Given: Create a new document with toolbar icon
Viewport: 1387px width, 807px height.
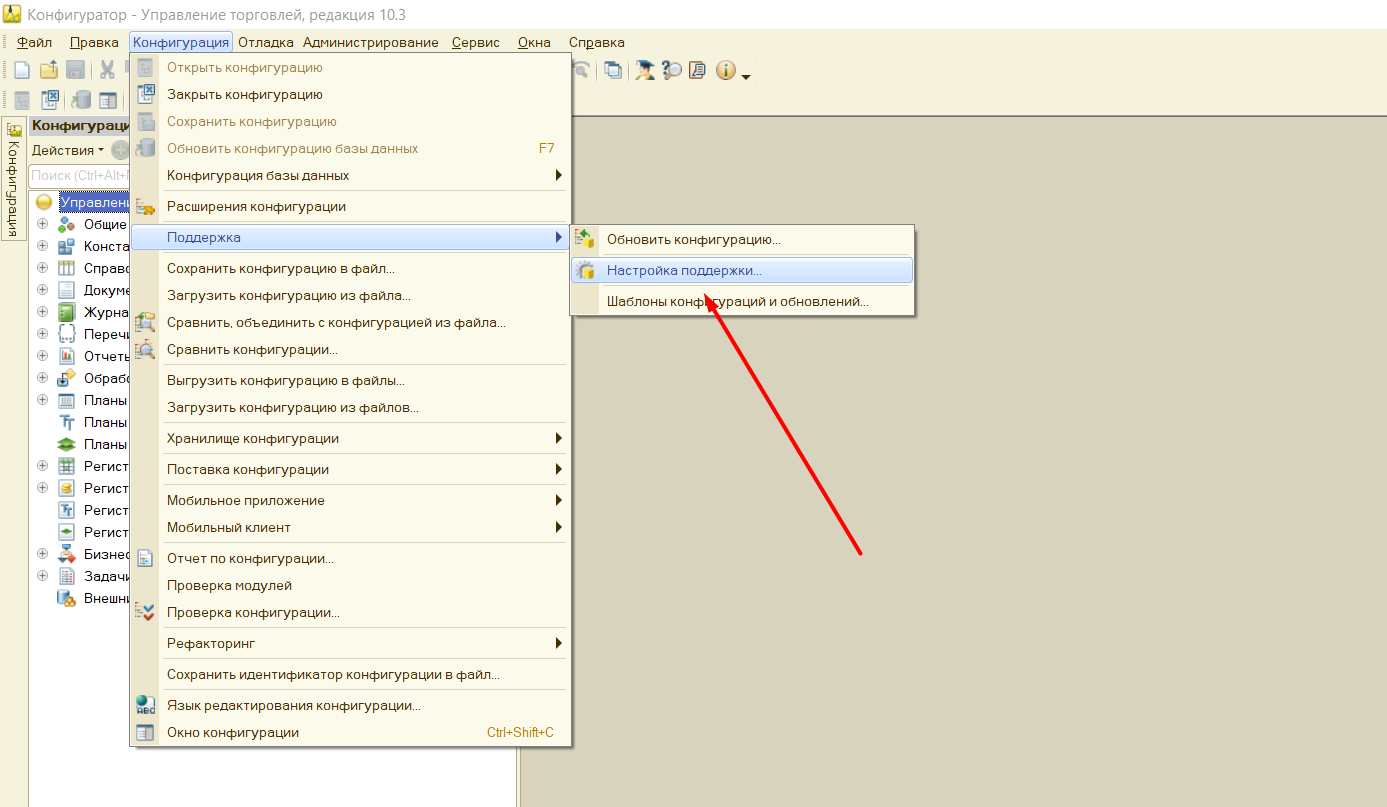Looking at the screenshot, I should [22, 70].
